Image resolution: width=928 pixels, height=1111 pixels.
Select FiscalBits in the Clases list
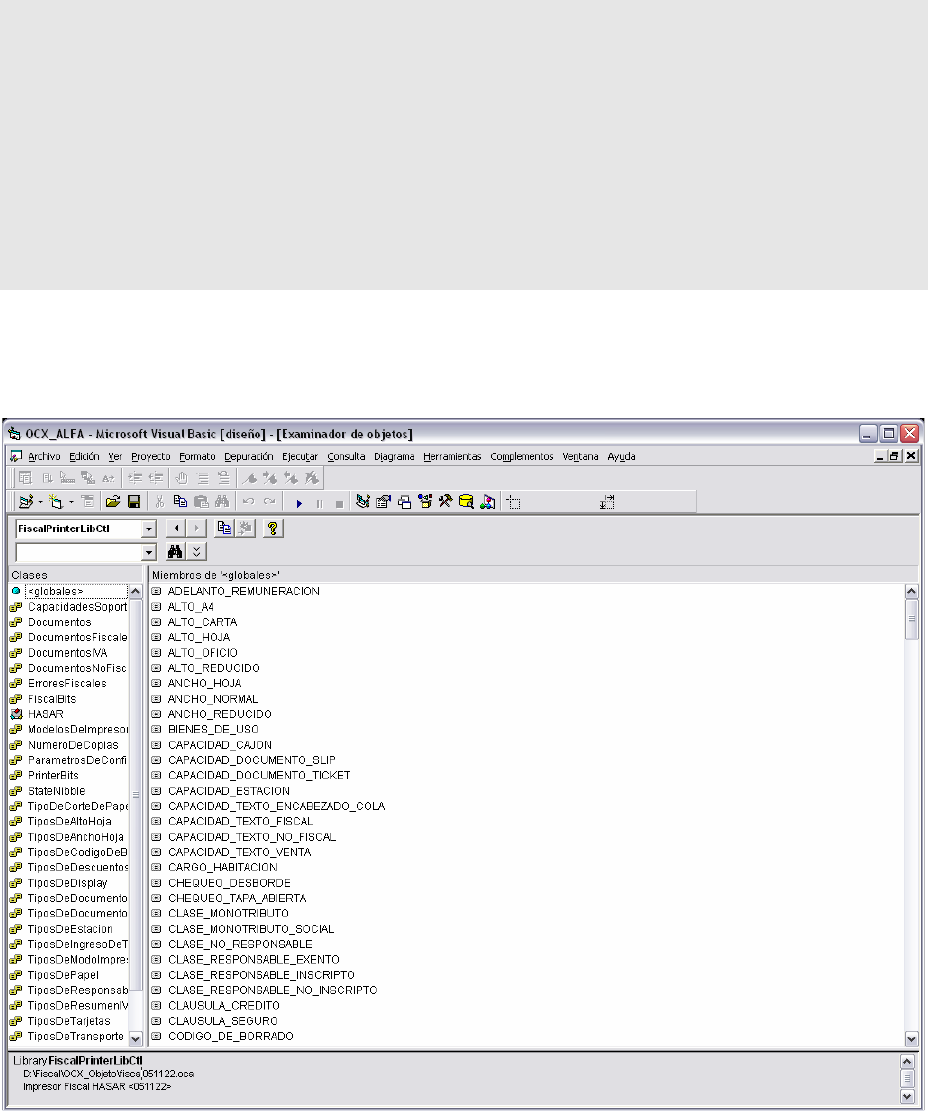pos(52,699)
